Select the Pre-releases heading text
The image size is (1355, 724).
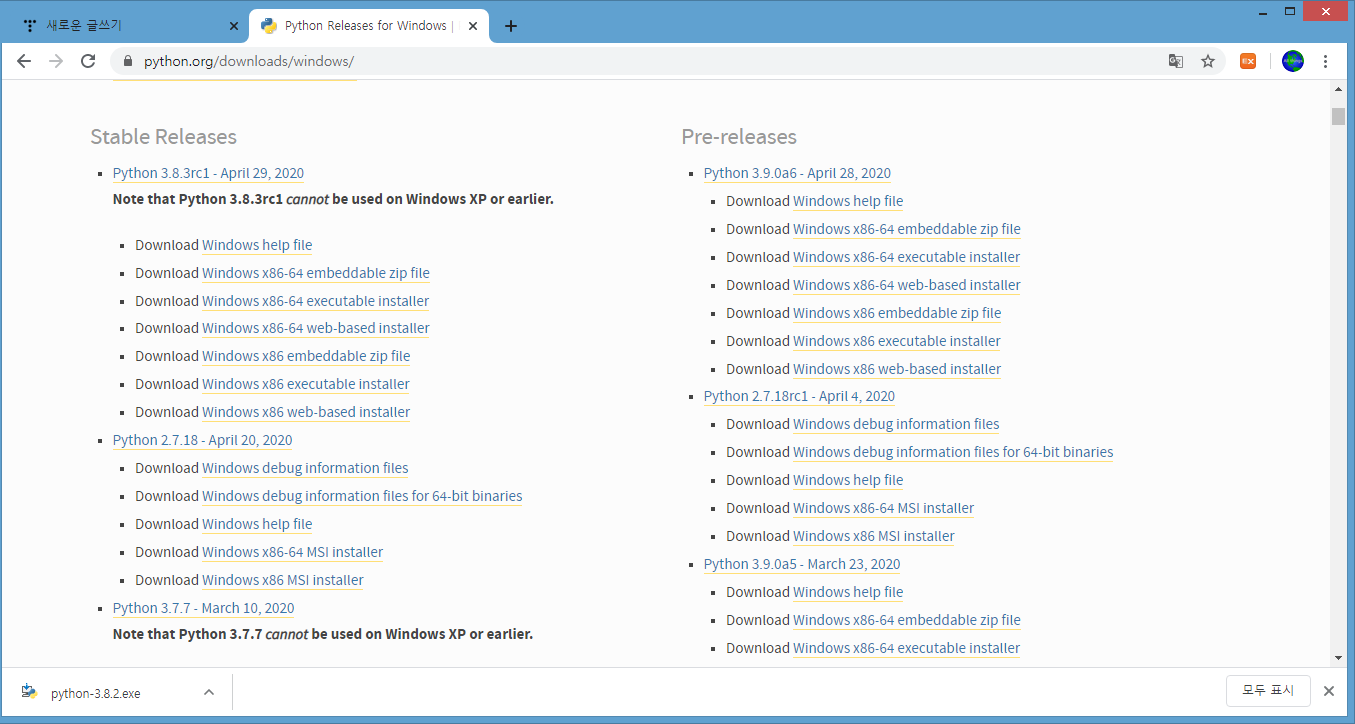point(739,137)
